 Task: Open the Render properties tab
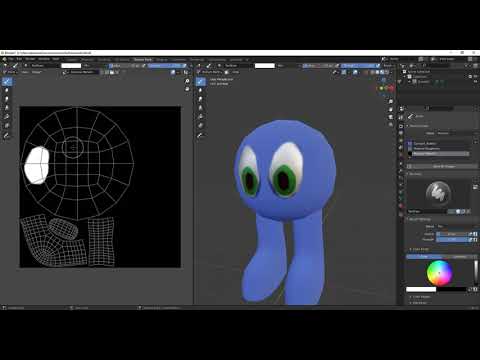pyautogui.click(x=401, y=126)
